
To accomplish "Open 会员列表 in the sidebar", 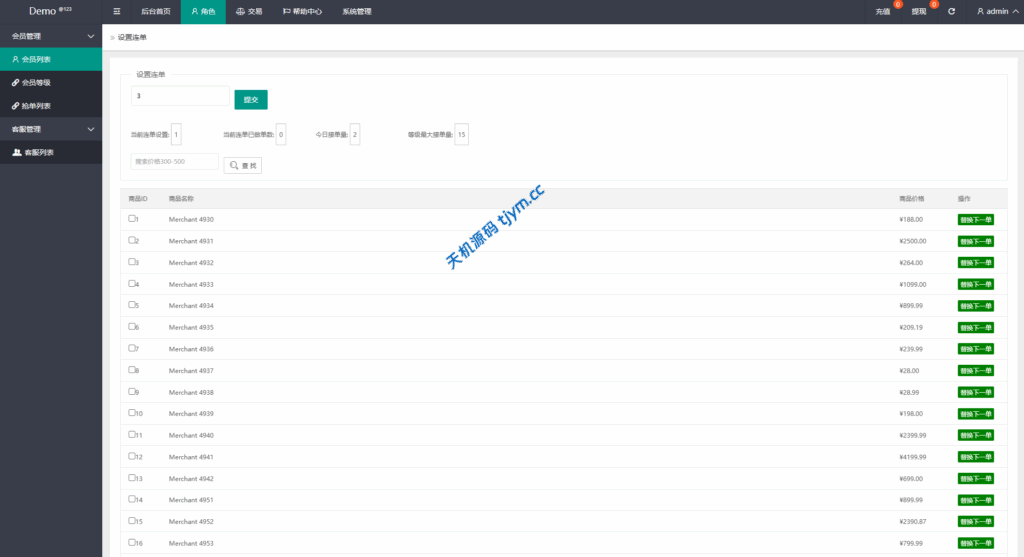I will coord(36,60).
